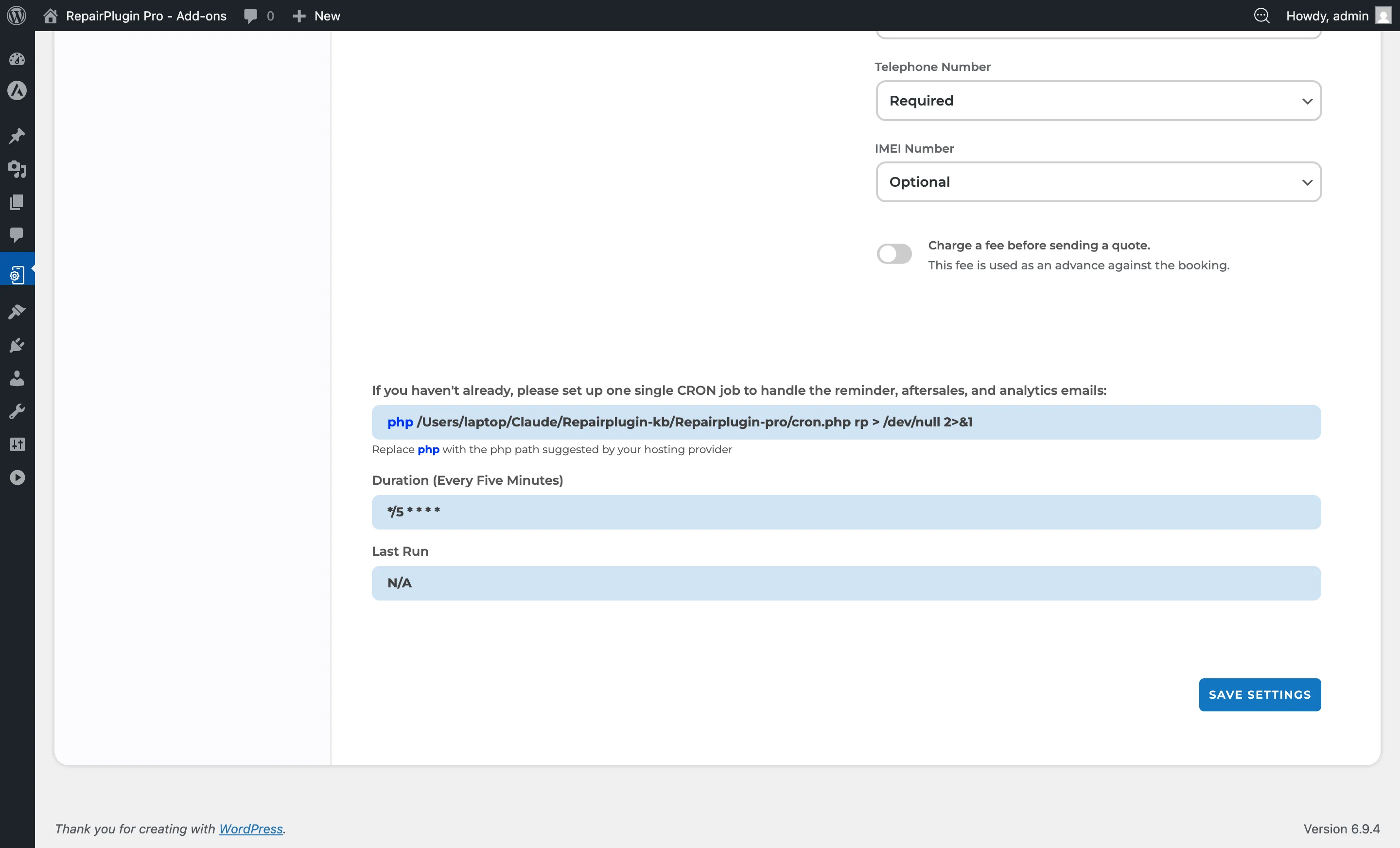This screenshot has width=1400, height=848.
Task: Open Tools via the wrench icon
Action: 17,411
